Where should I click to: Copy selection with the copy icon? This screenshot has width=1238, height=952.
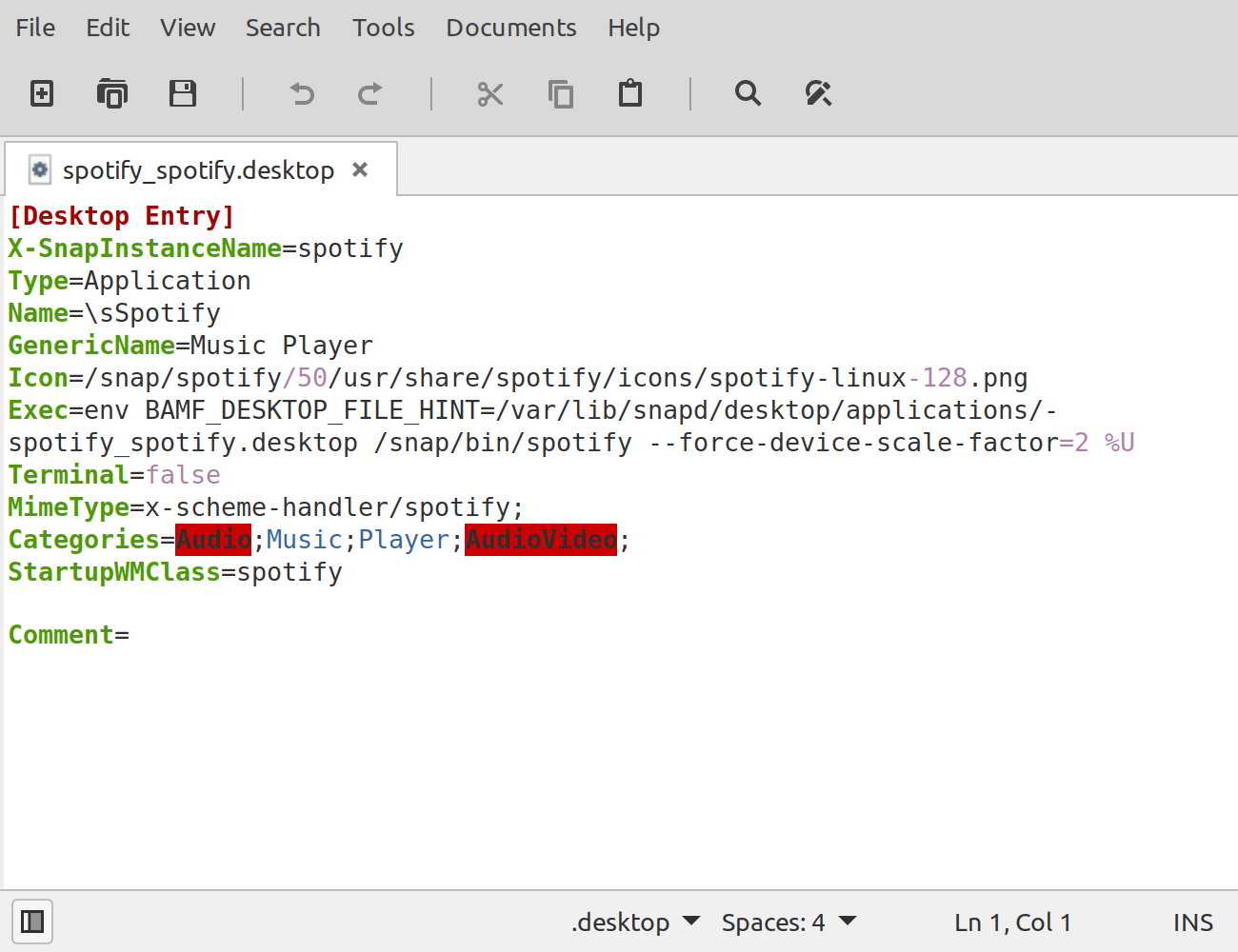pos(561,93)
